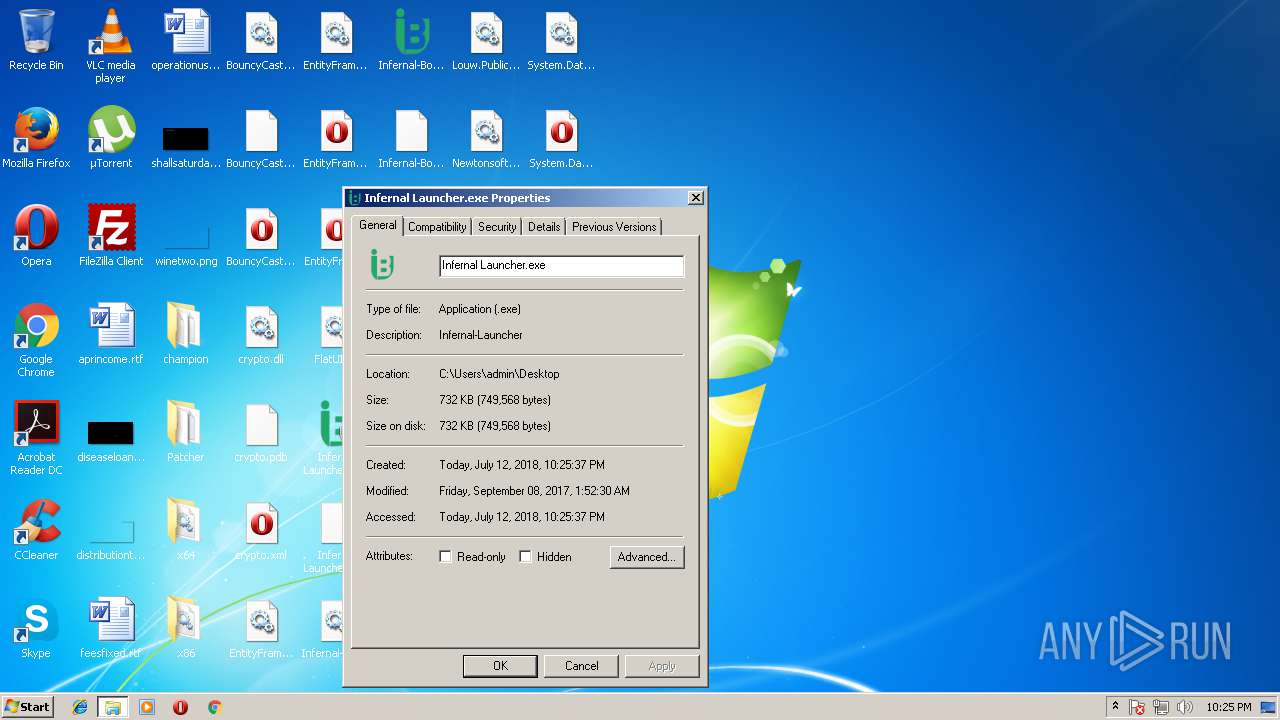Switch to the Security tab

point(497,227)
